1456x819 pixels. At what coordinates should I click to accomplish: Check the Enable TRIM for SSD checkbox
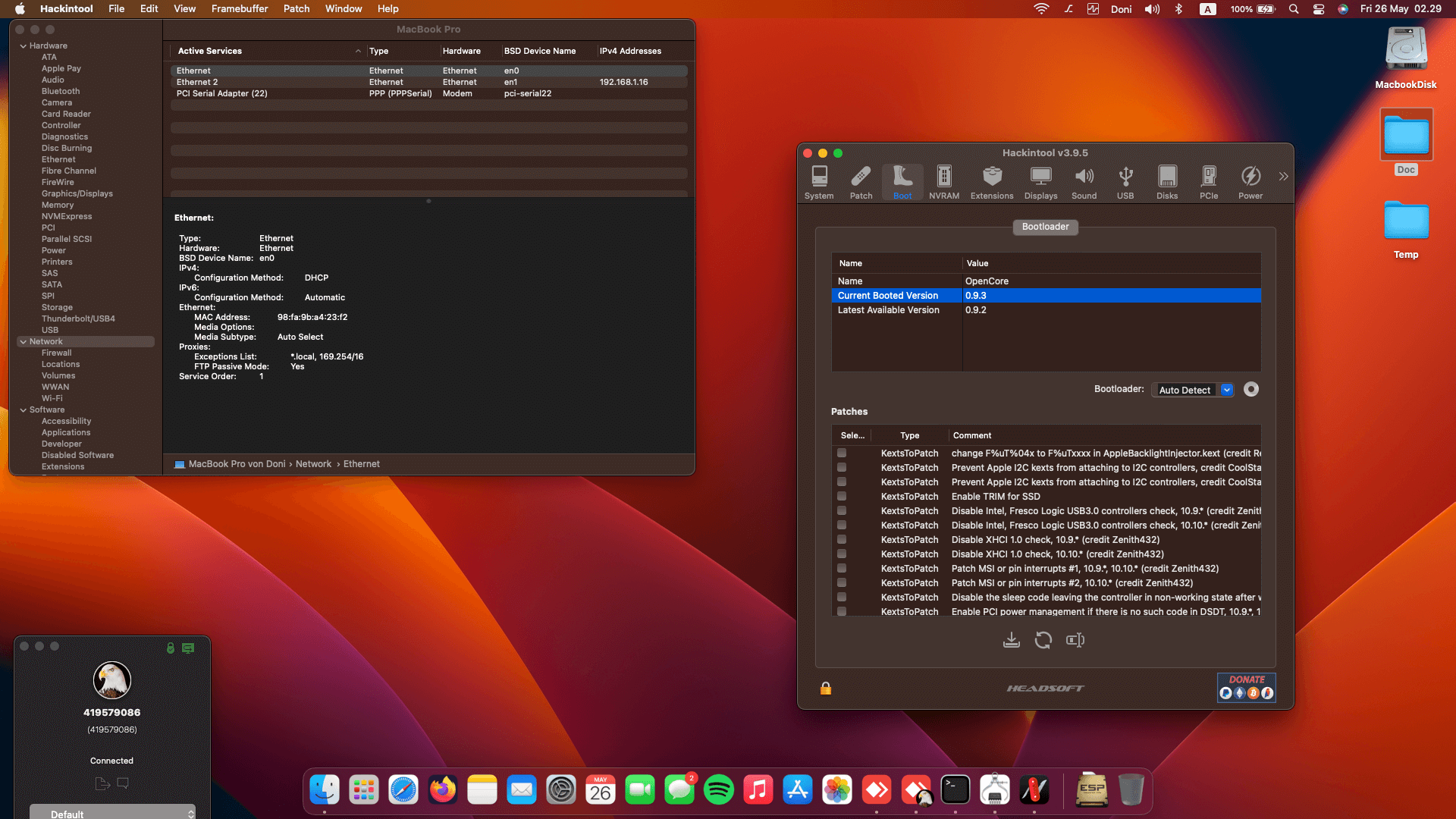click(x=842, y=496)
